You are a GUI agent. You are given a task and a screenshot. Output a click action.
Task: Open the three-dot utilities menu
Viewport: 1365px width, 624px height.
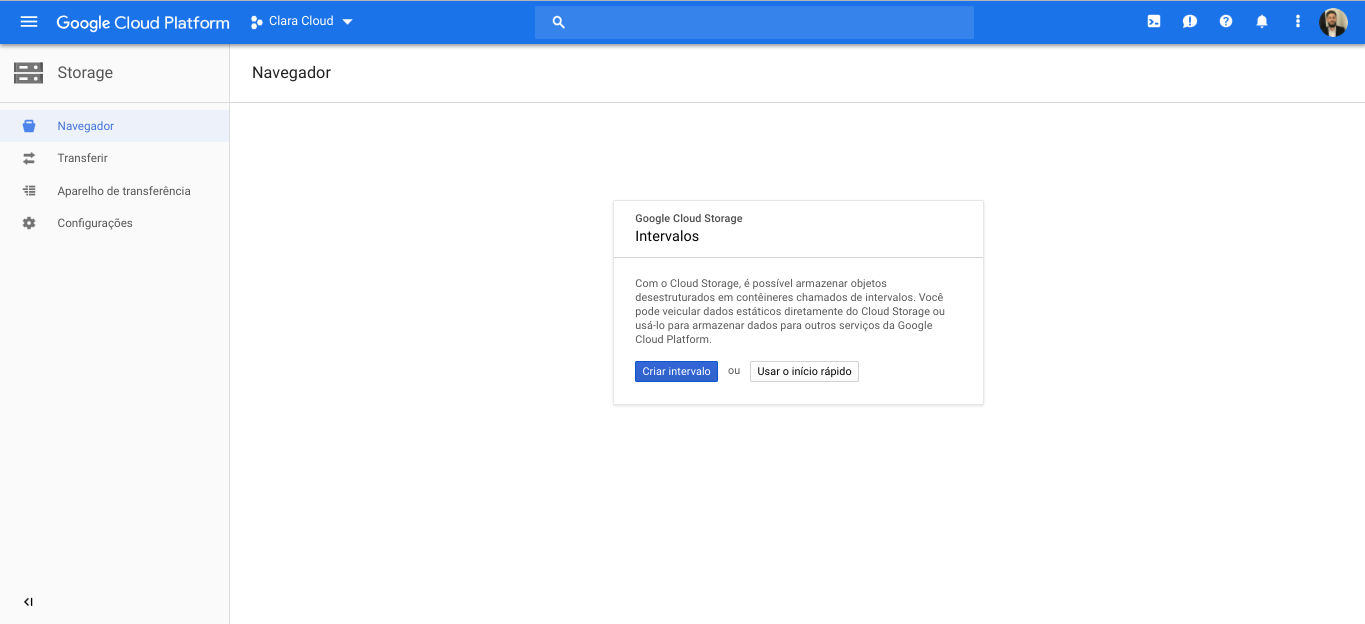tap(1298, 21)
